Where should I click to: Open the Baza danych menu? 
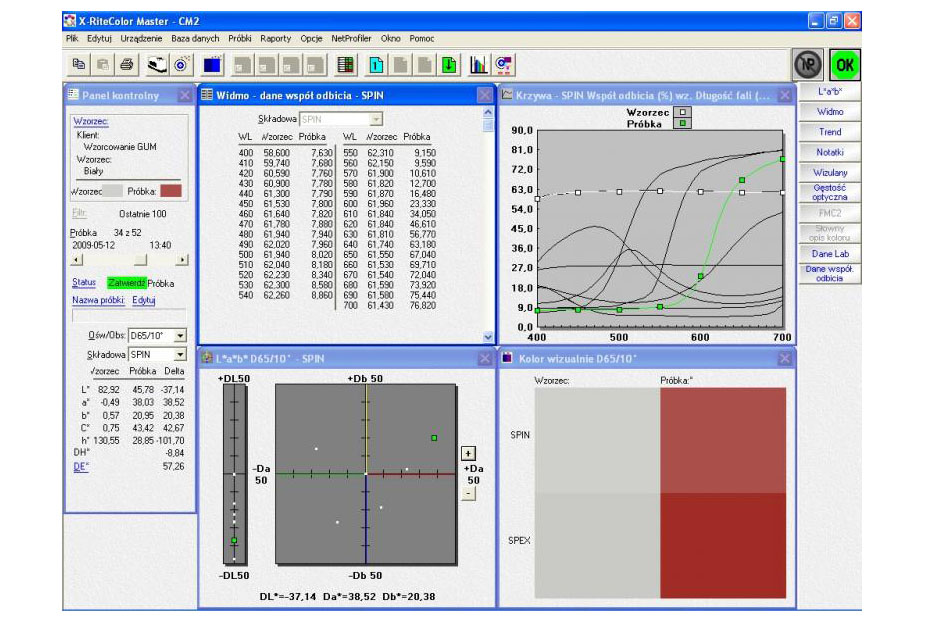[x=195, y=39]
